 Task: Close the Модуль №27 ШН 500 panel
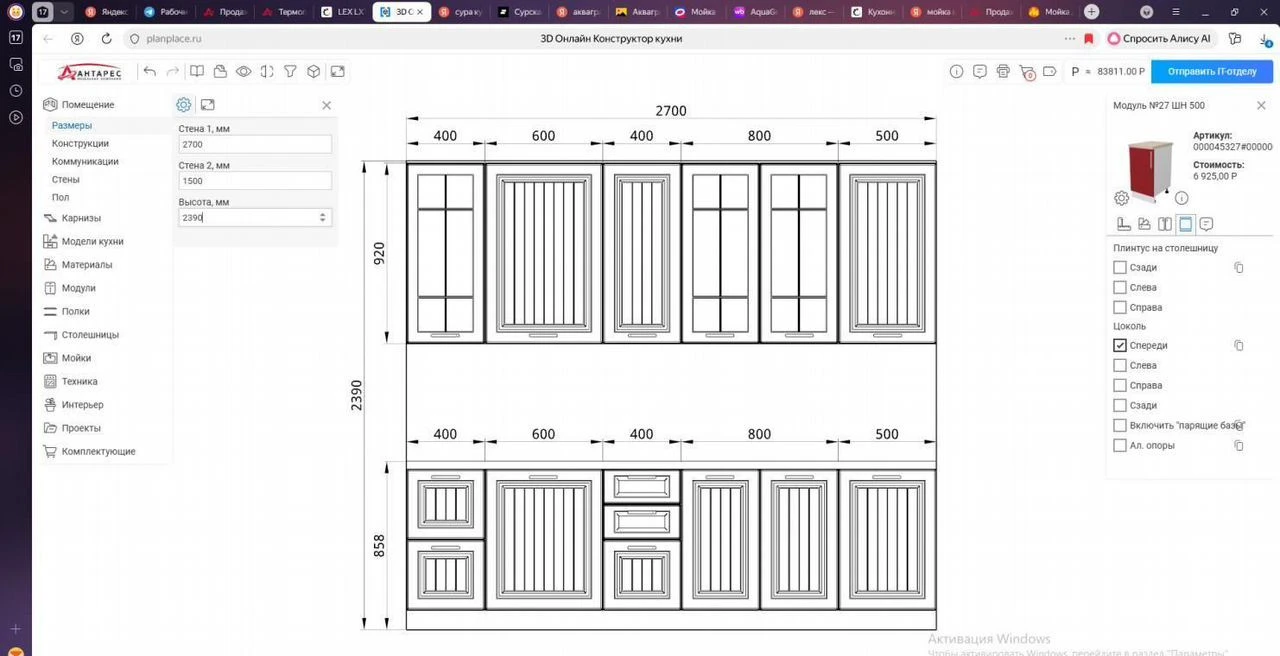(x=1261, y=105)
